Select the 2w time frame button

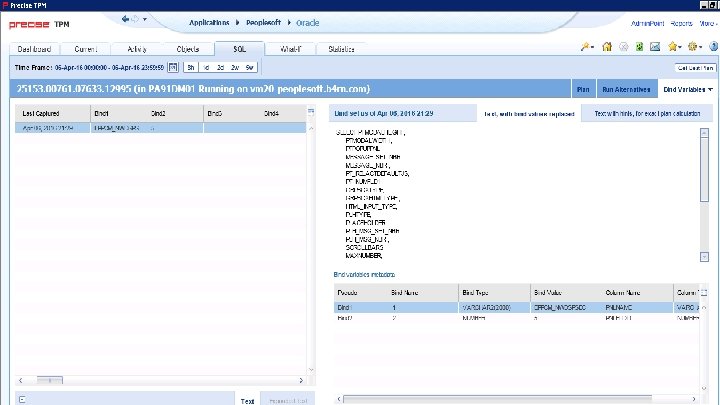[235, 68]
